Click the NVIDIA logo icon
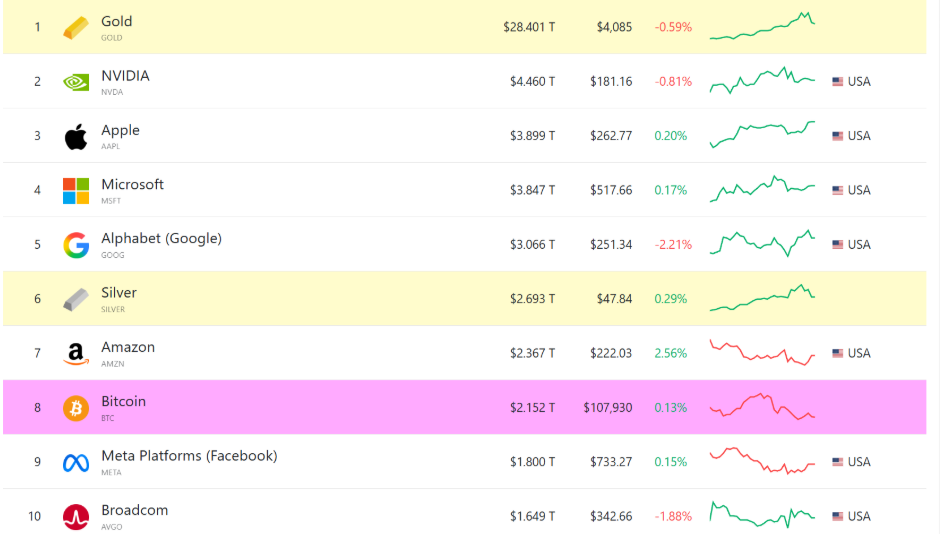The height and width of the screenshot is (534, 940). pos(76,82)
